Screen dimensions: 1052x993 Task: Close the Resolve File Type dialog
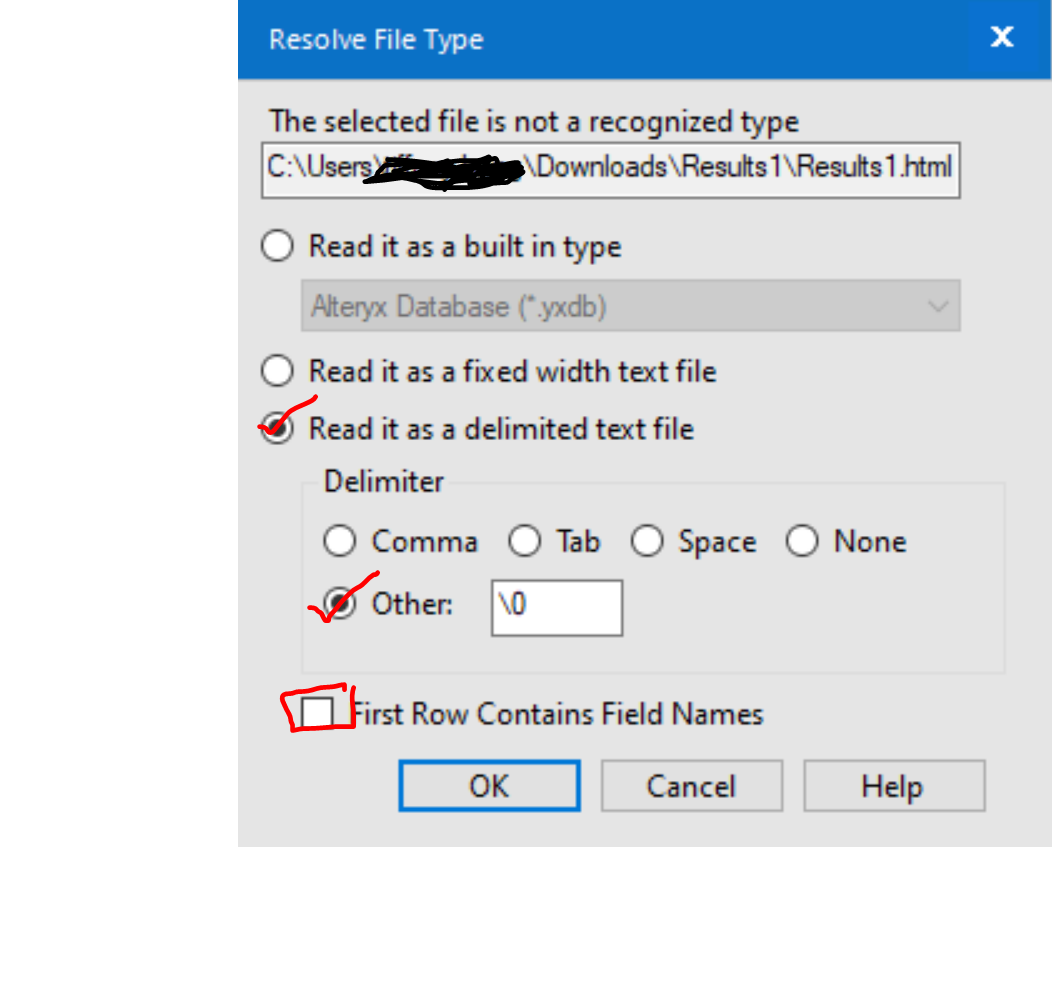pyautogui.click(x=1001, y=37)
